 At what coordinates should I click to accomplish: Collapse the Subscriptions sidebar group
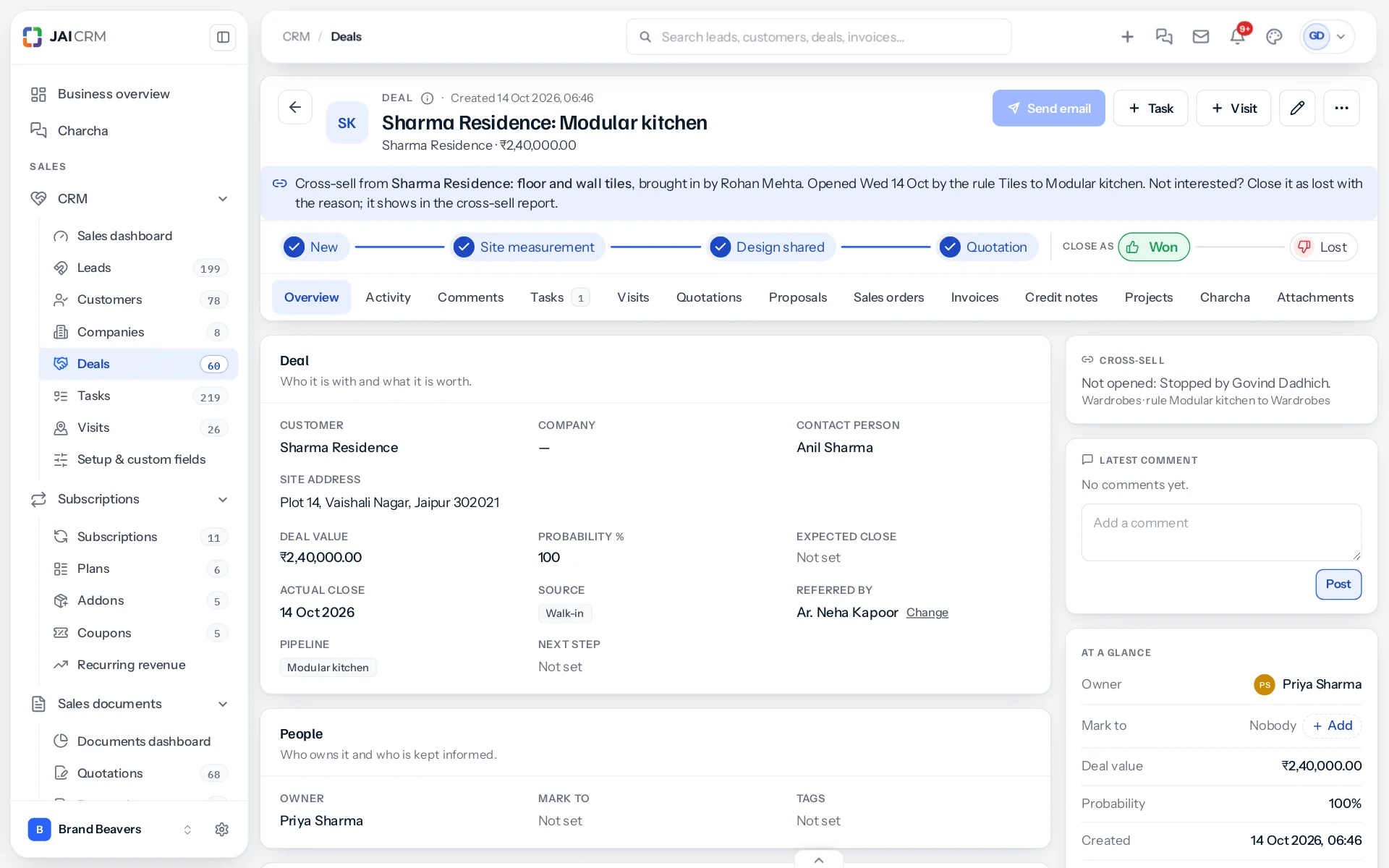223,500
